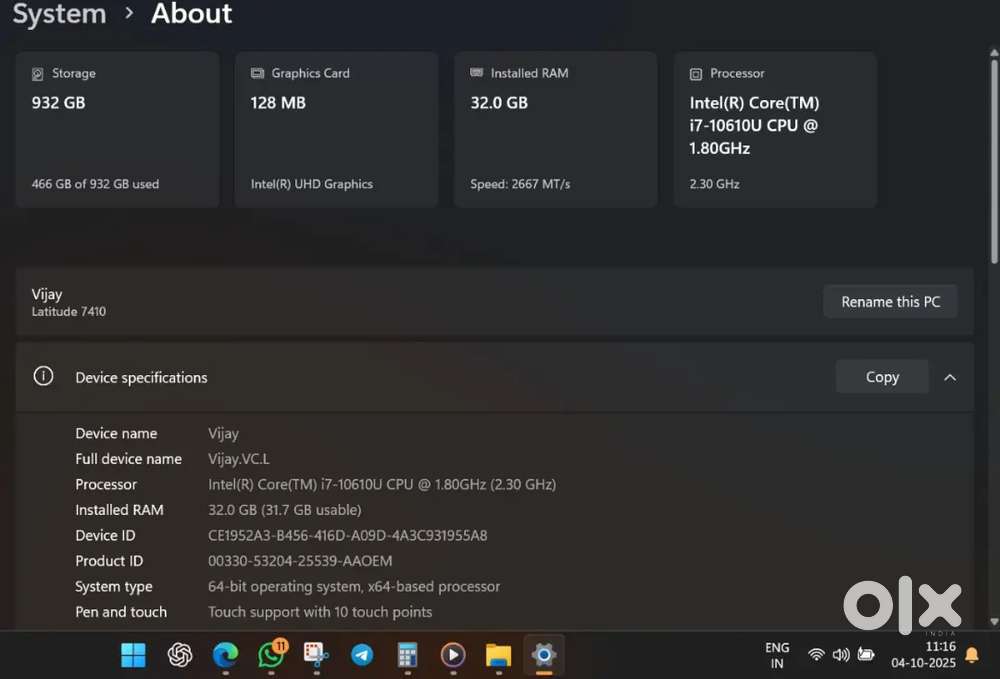
Task: Open the Settings gear icon on taskbar
Action: click(544, 655)
